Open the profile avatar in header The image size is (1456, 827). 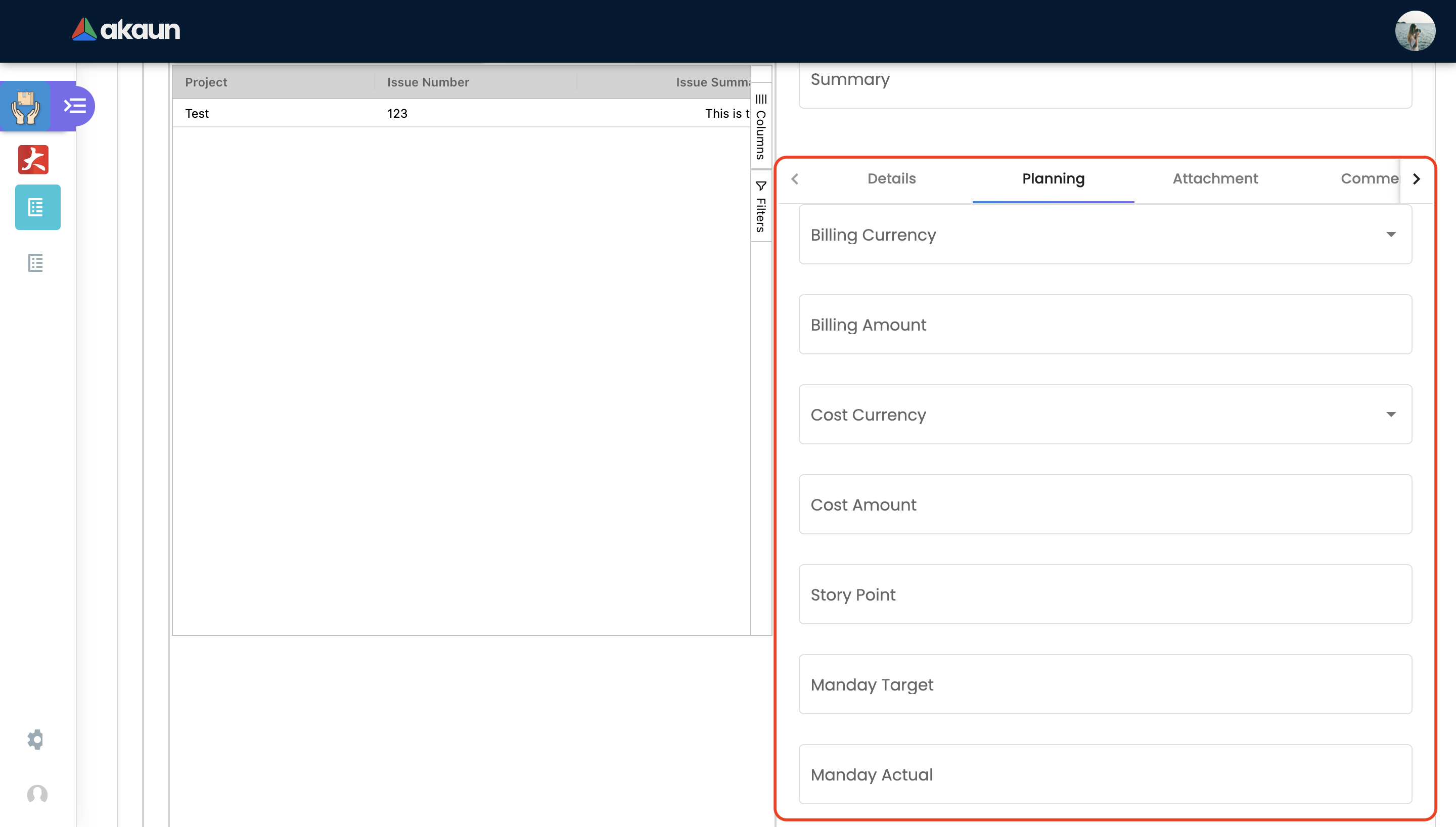click(x=1415, y=31)
